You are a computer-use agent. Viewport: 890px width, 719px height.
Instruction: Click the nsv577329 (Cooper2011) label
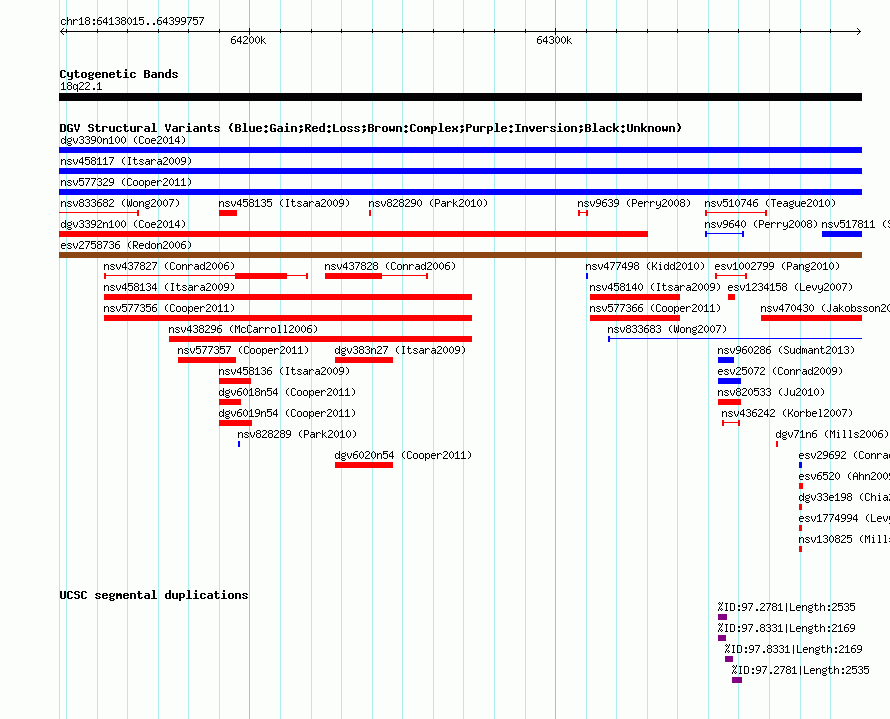pyautogui.click(x=126, y=182)
